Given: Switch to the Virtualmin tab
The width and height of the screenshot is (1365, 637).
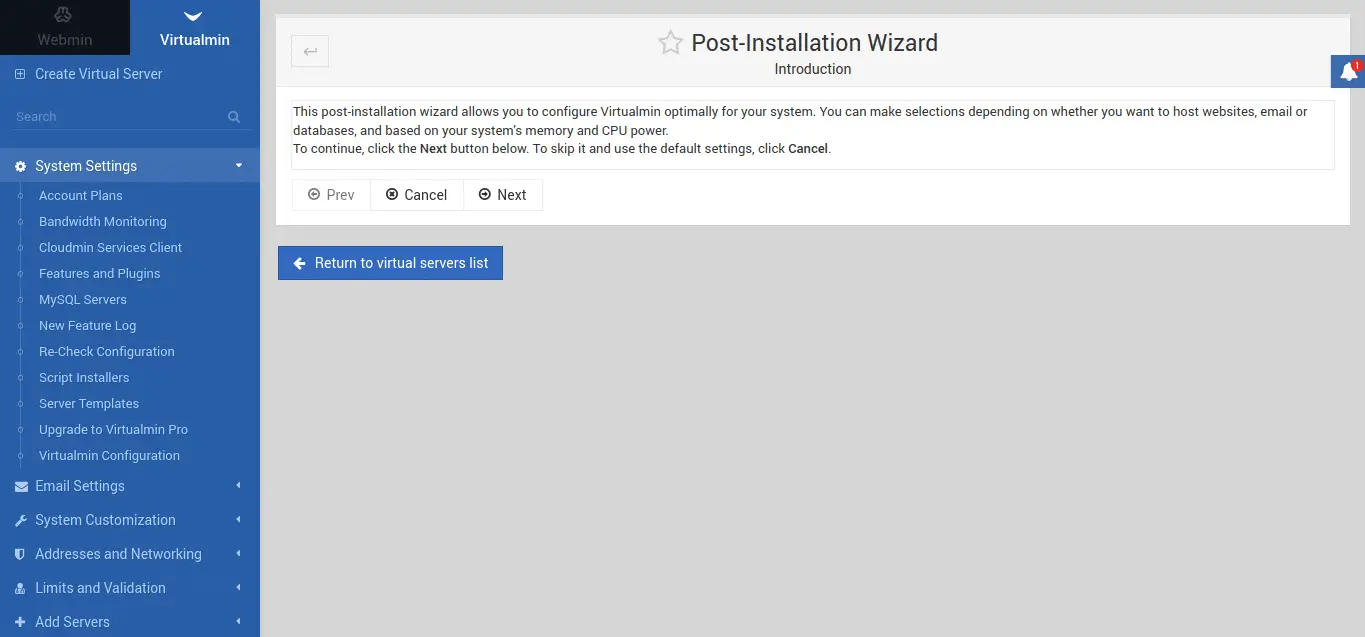Looking at the screenshot, I should click(195, 28).
